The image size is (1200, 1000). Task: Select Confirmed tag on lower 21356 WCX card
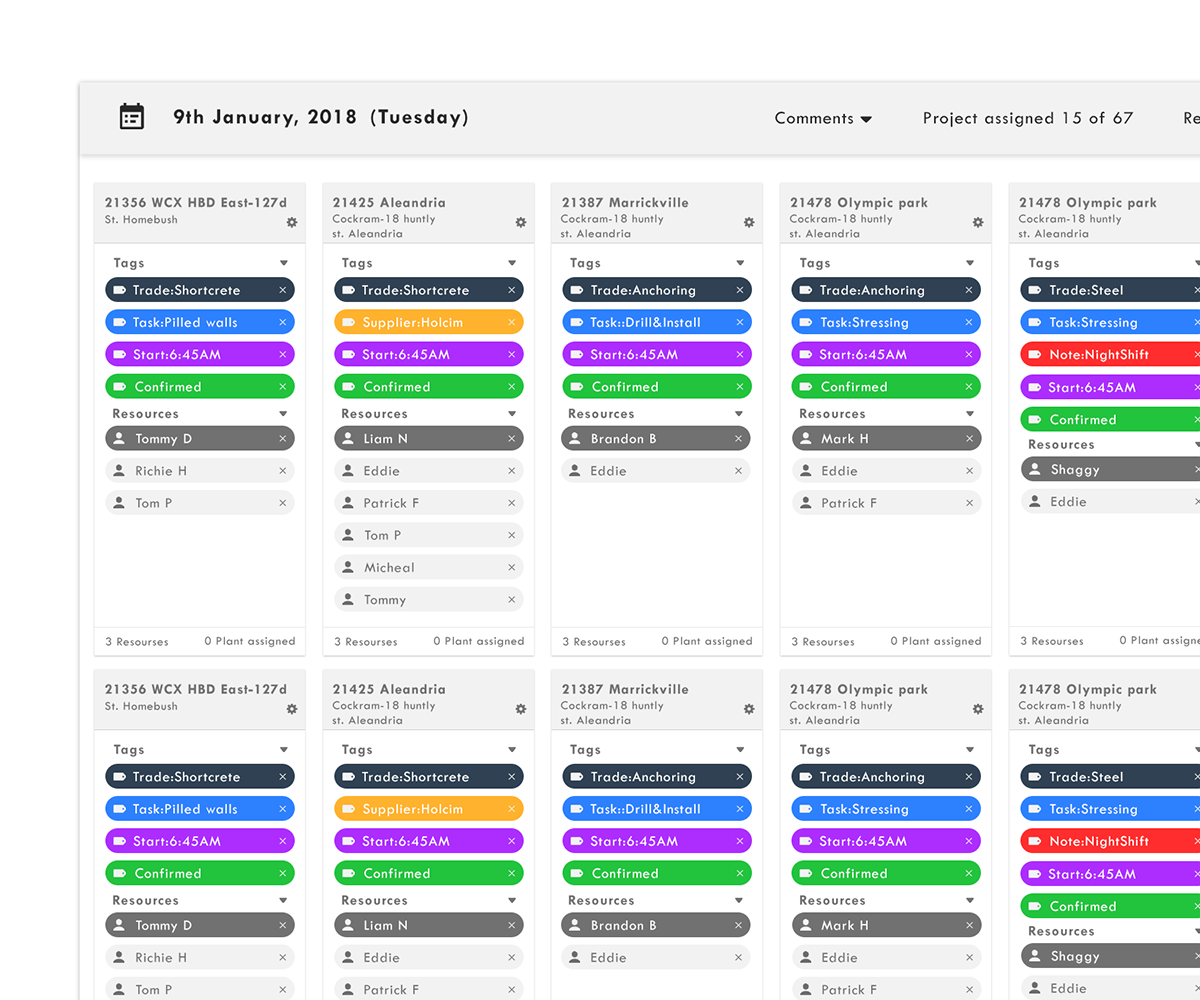(x=200, y=873)
